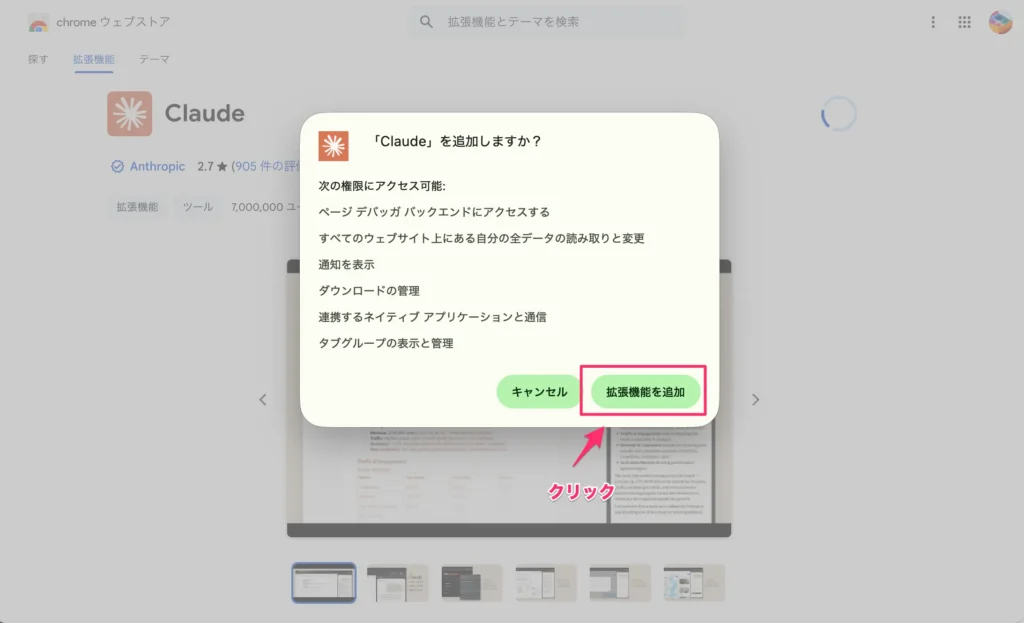The image size is (1024, 623).
Task: Click the Claude extension title text
Action: click(x=204, y=113)
